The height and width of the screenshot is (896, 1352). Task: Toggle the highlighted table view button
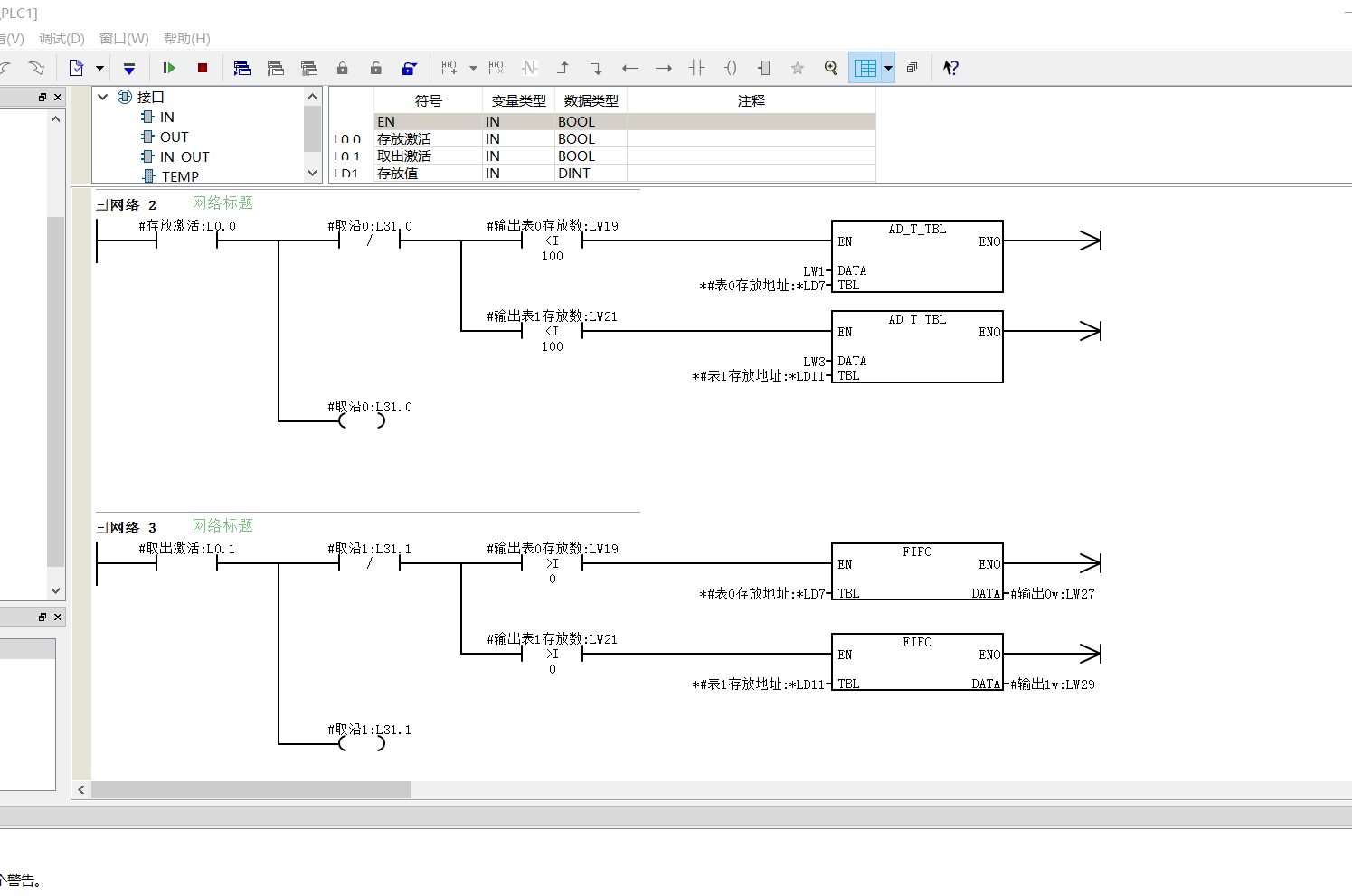click(x=865, y=68)
